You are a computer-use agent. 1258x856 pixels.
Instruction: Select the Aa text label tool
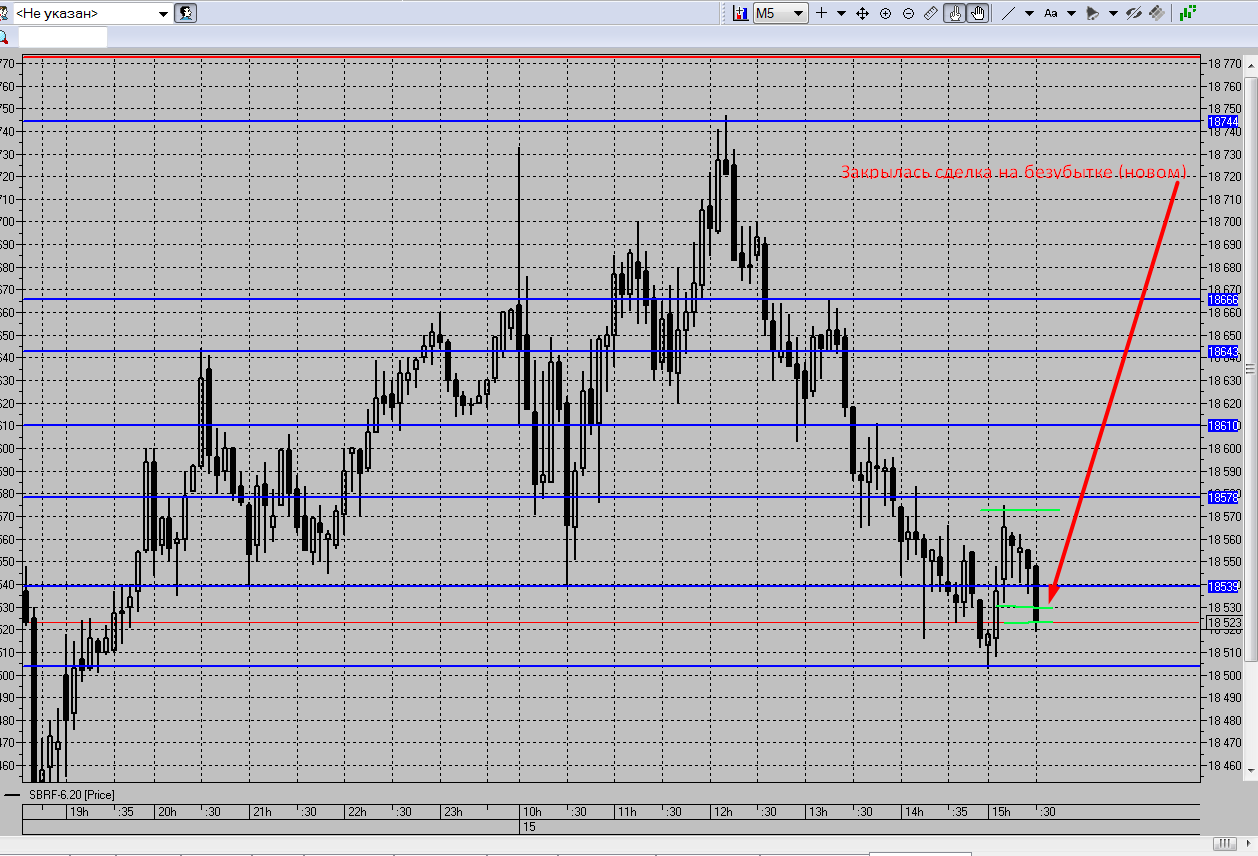[x=1051, y=13]
